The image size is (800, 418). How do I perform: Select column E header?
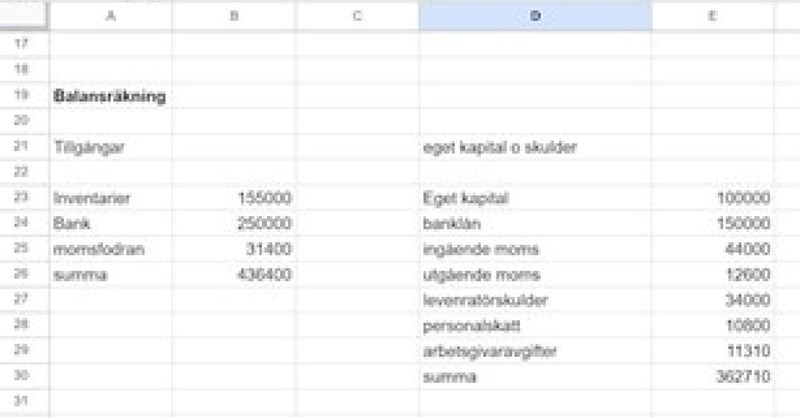(x=712, y=16)
